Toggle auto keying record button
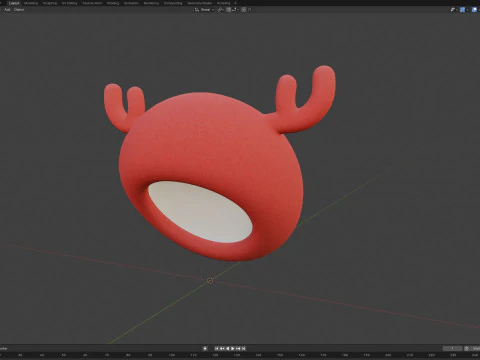Image resolution: width=480 pixels, height=360 pixels. pyautogui.click(x=205, y=348)
